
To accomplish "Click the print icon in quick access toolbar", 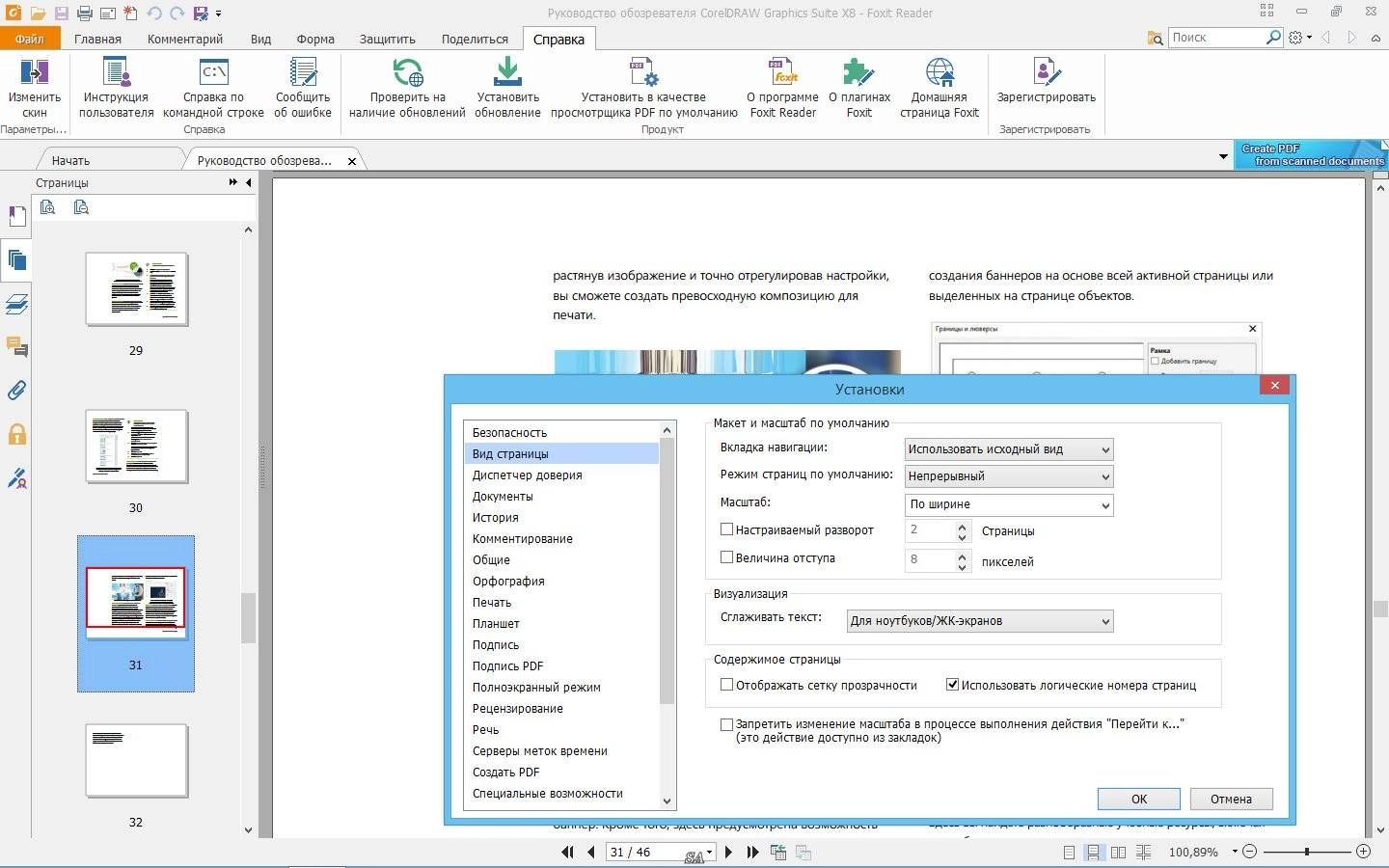I will 84,13.
